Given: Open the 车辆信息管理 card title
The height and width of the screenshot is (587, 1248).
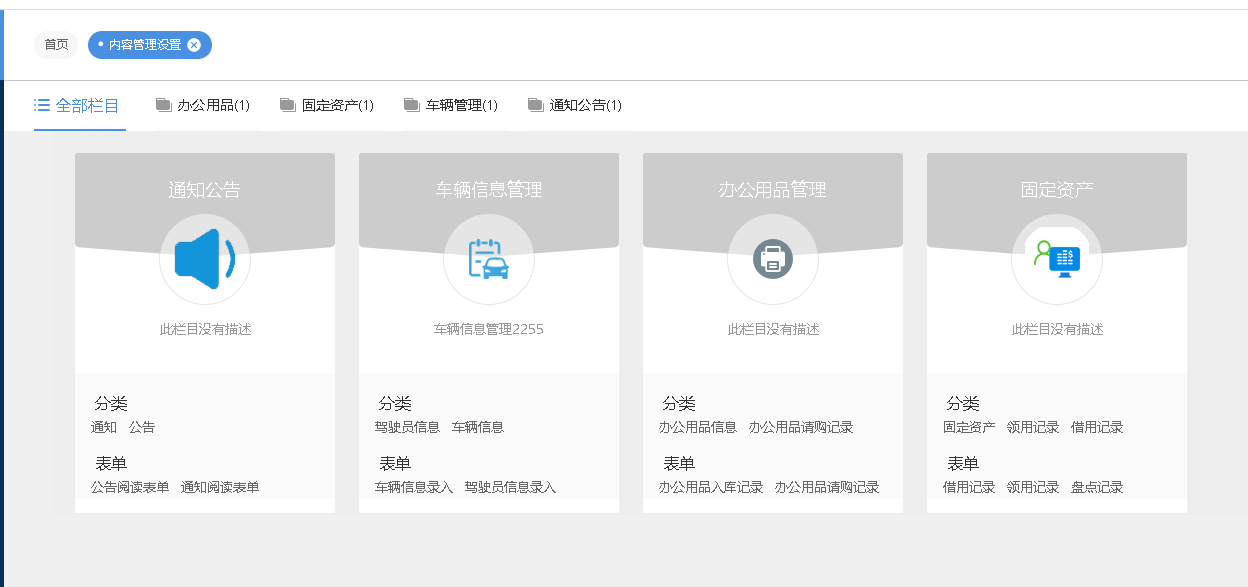Looking at the screenshot, I should click(489, 189).
